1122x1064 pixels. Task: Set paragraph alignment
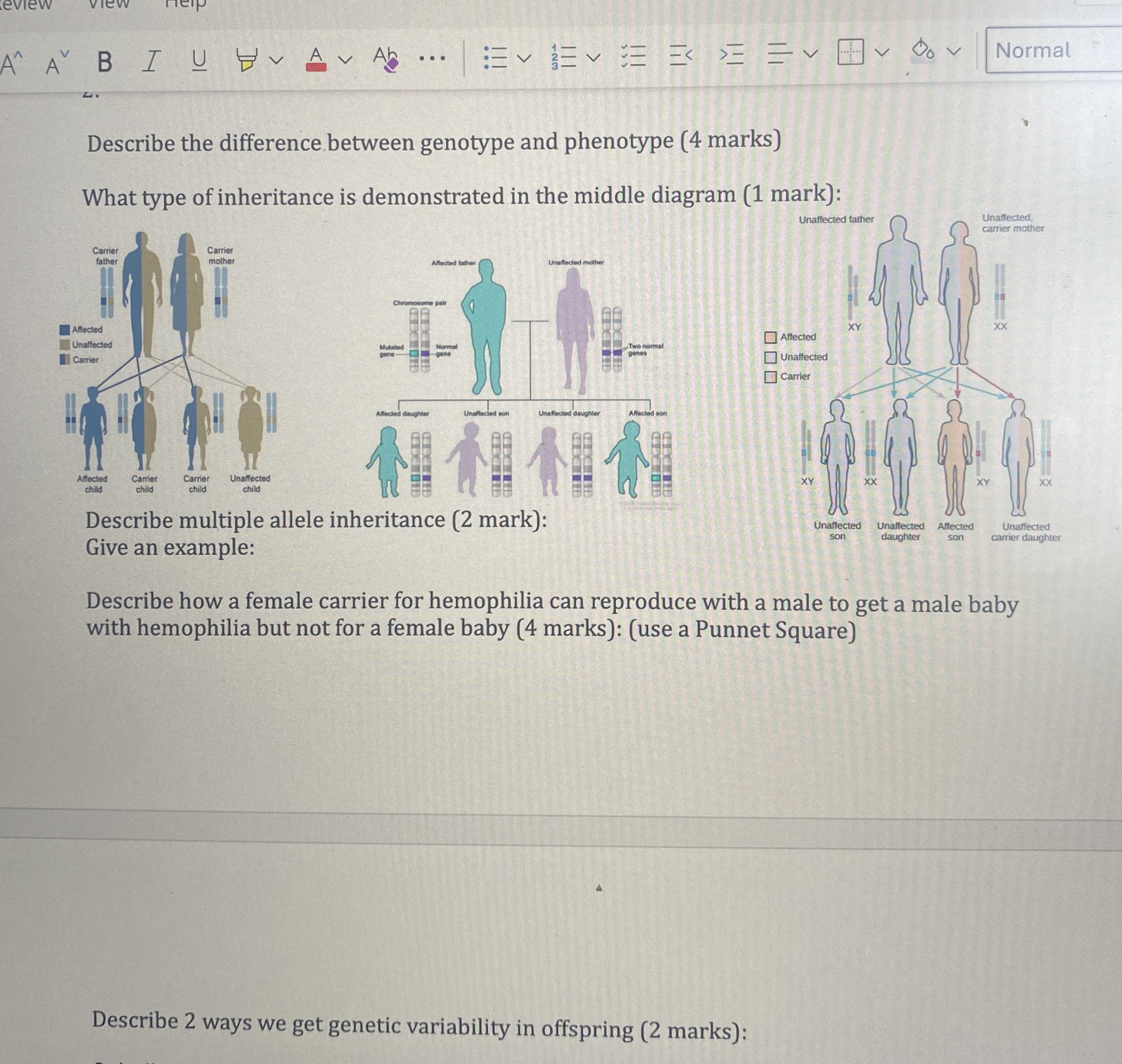(x=781, y=54)
